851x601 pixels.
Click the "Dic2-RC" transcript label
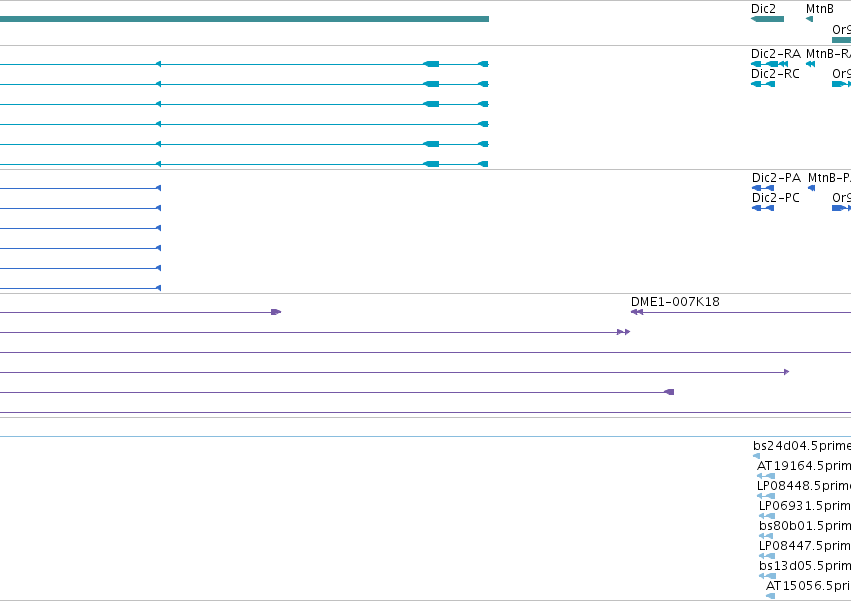775,74
